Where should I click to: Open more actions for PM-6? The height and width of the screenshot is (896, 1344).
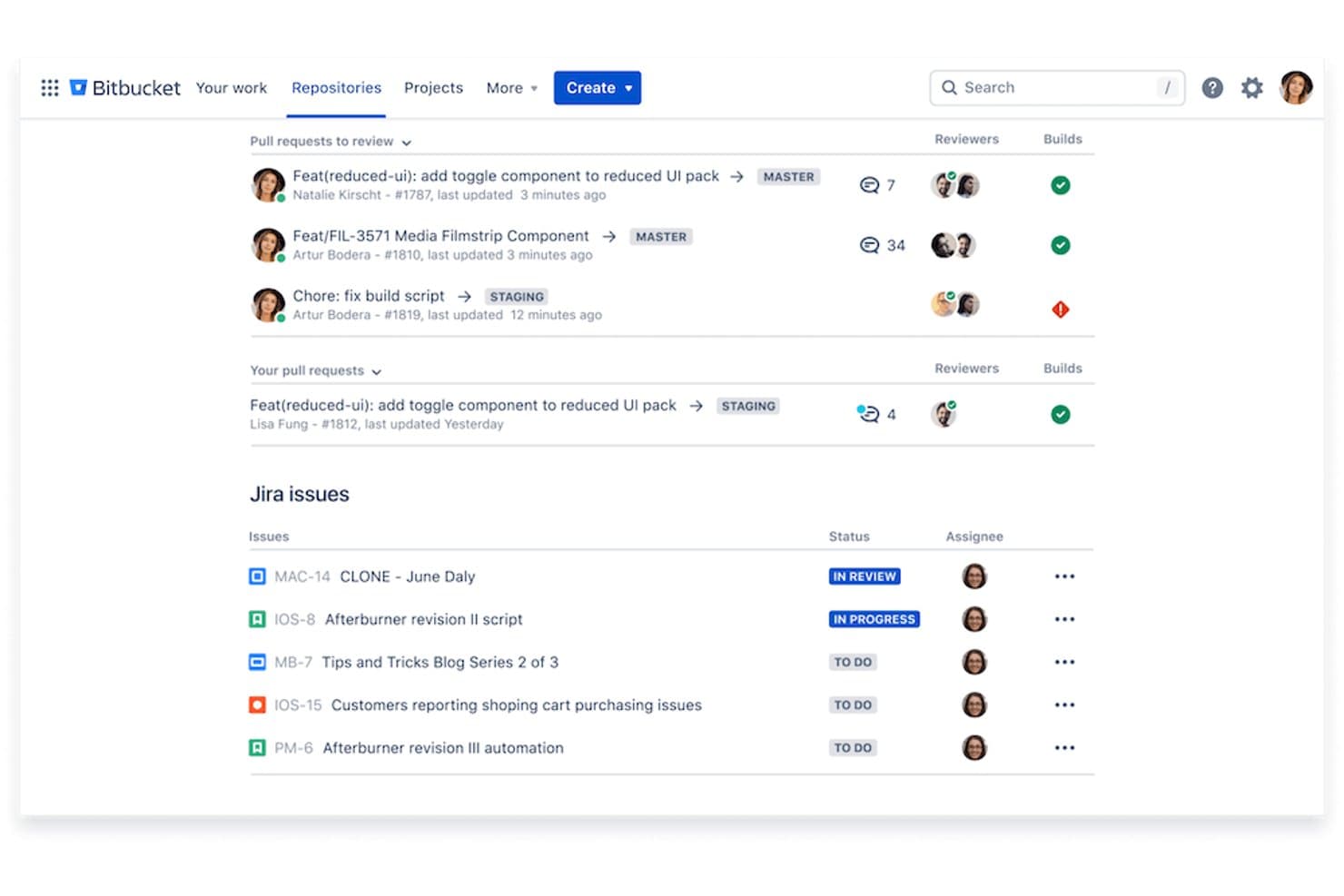(x=1064, y=748)
